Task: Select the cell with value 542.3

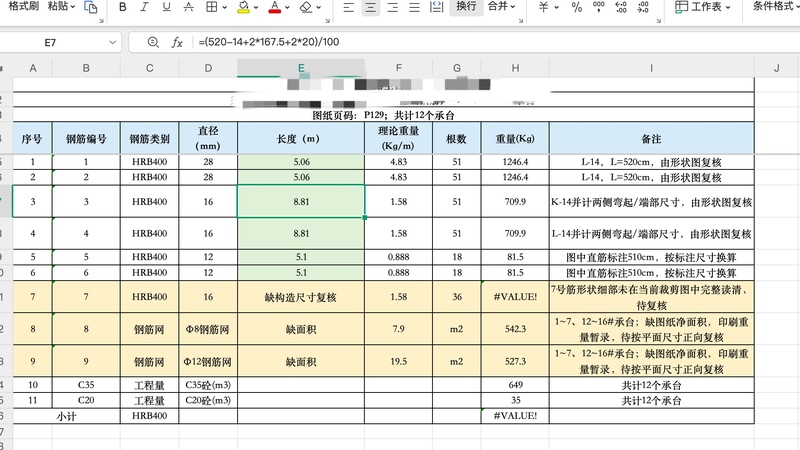Action: (x=515, y=329)
